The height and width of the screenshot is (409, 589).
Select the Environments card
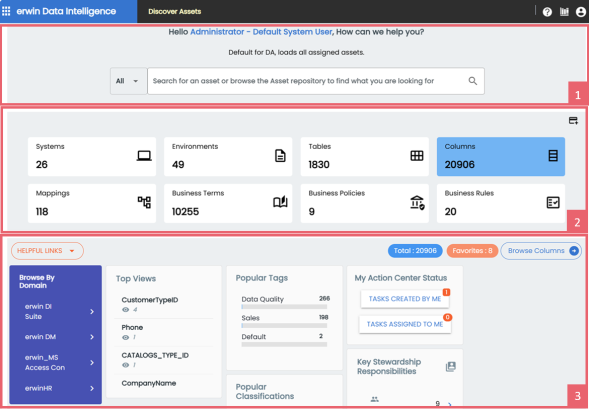click(228, 157)
